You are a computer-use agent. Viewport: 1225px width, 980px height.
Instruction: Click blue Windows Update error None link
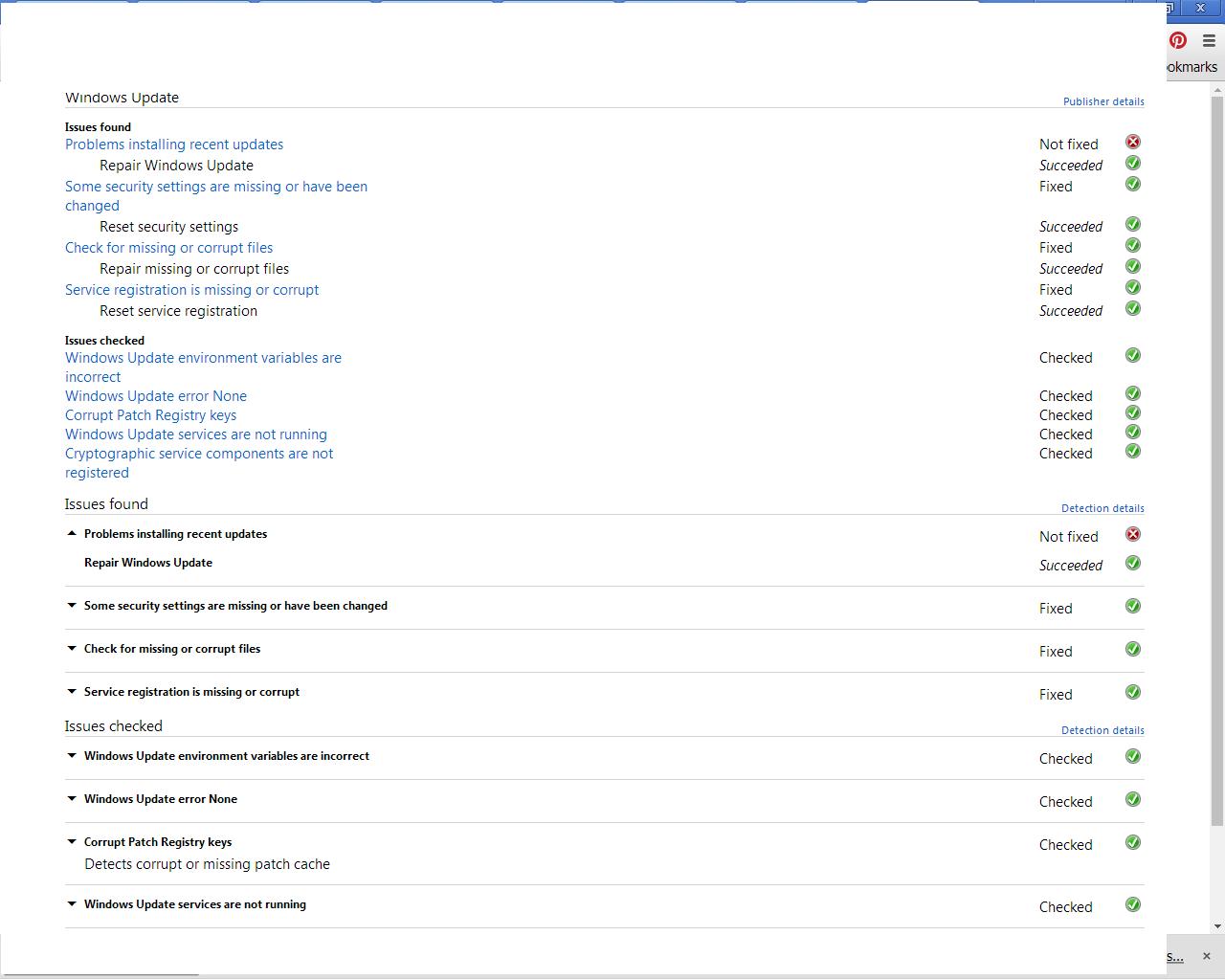click(x=156, y=396)
